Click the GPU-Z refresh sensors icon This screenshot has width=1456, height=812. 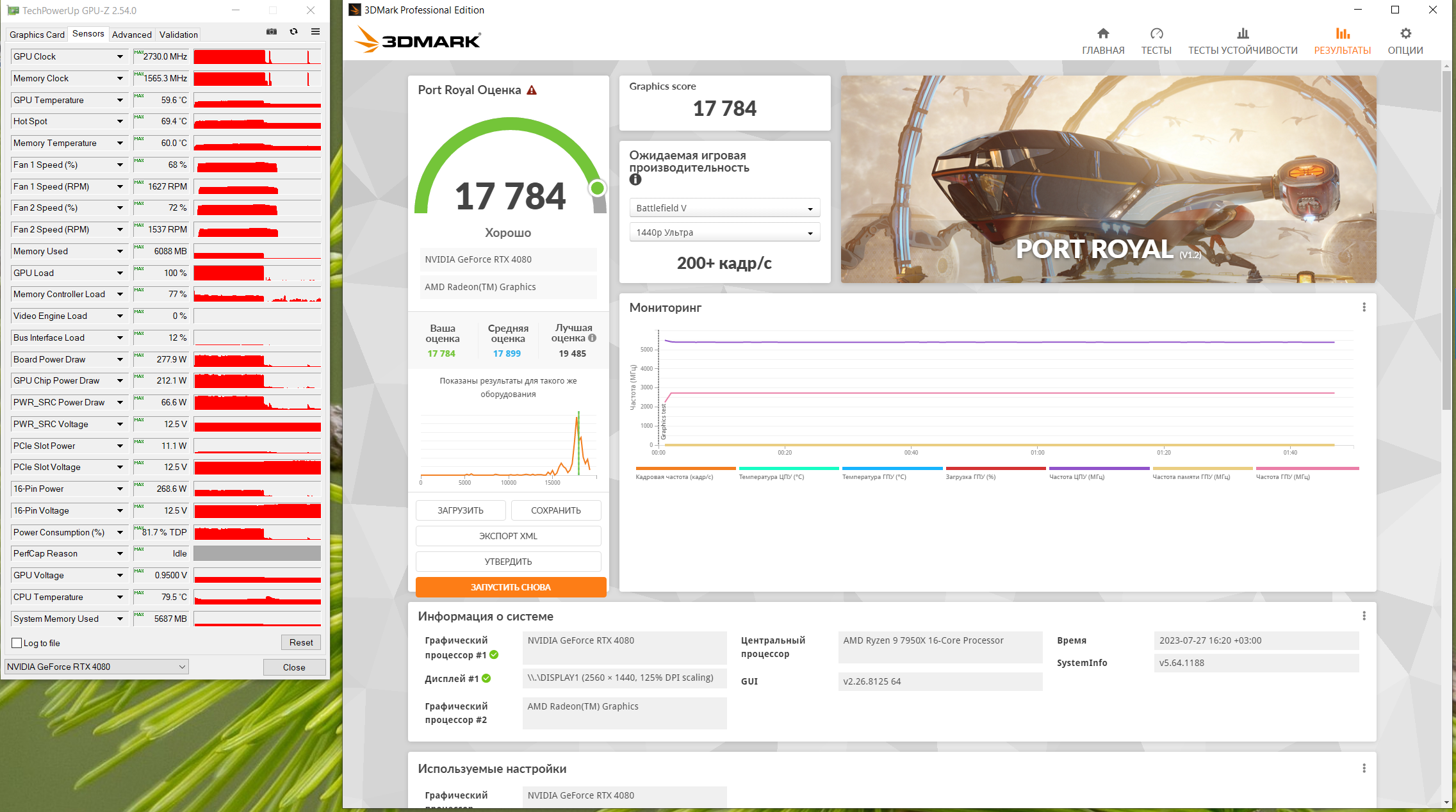pyautogui.click(x=293, y=32)
